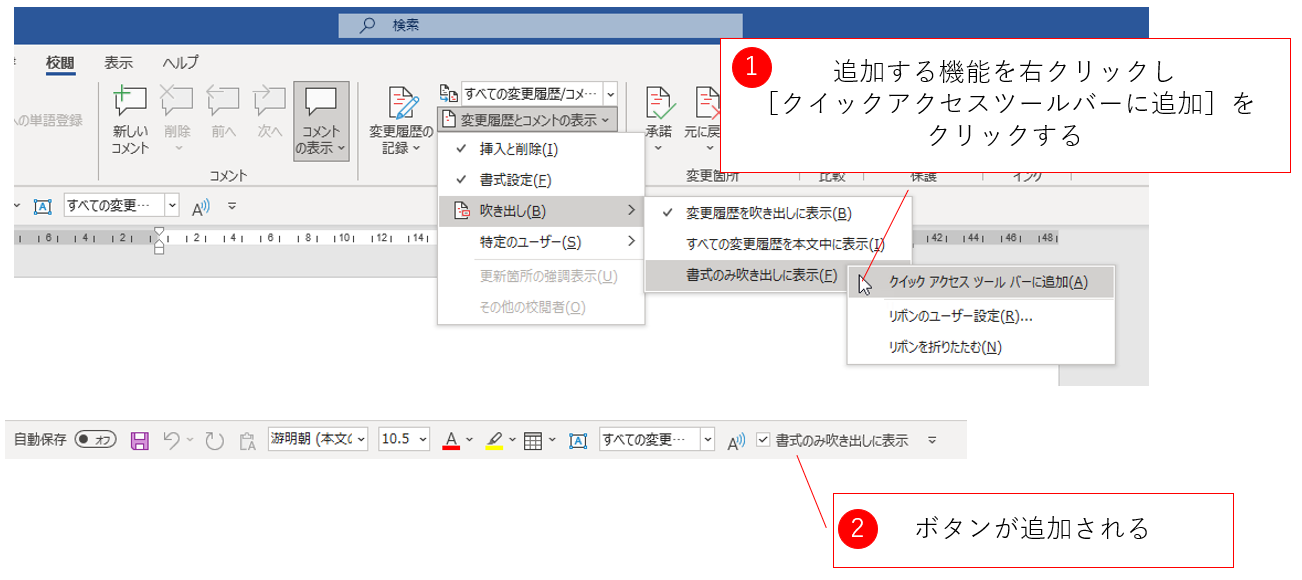
Task: Click the New Comment (新しいコメント) icon
Action: tap(130, 102)
